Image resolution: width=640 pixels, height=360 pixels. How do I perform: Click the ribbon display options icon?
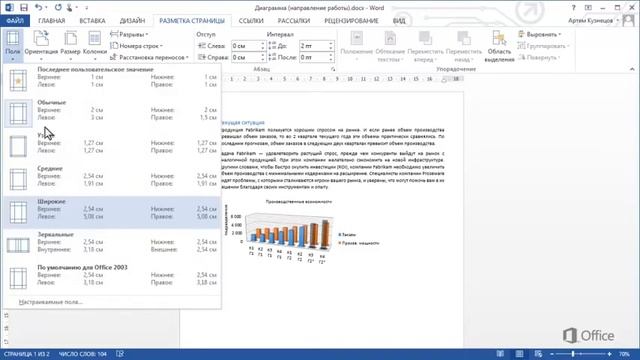(588, 7)
